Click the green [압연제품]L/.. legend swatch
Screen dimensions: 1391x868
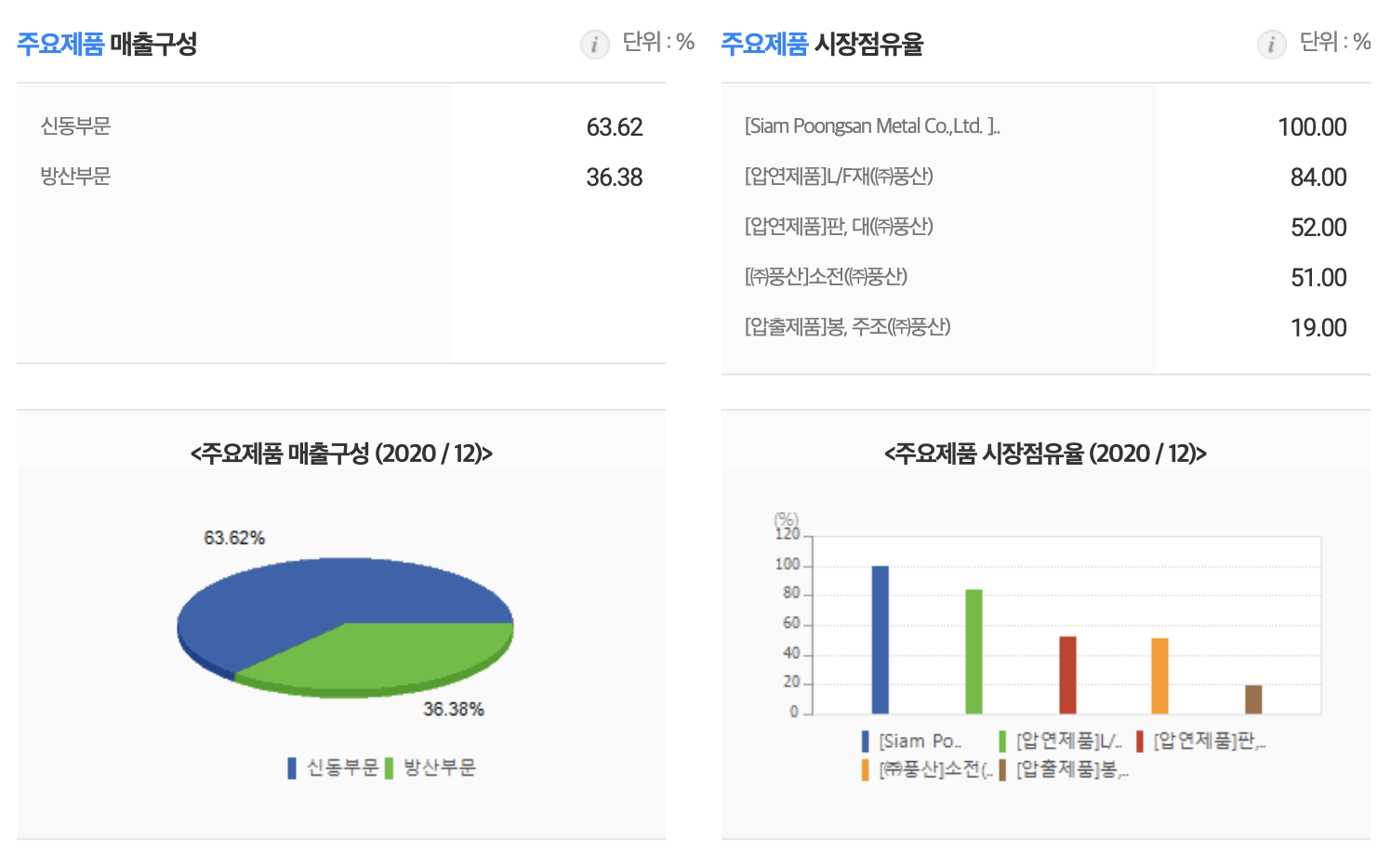click(x=1002, y=741)
